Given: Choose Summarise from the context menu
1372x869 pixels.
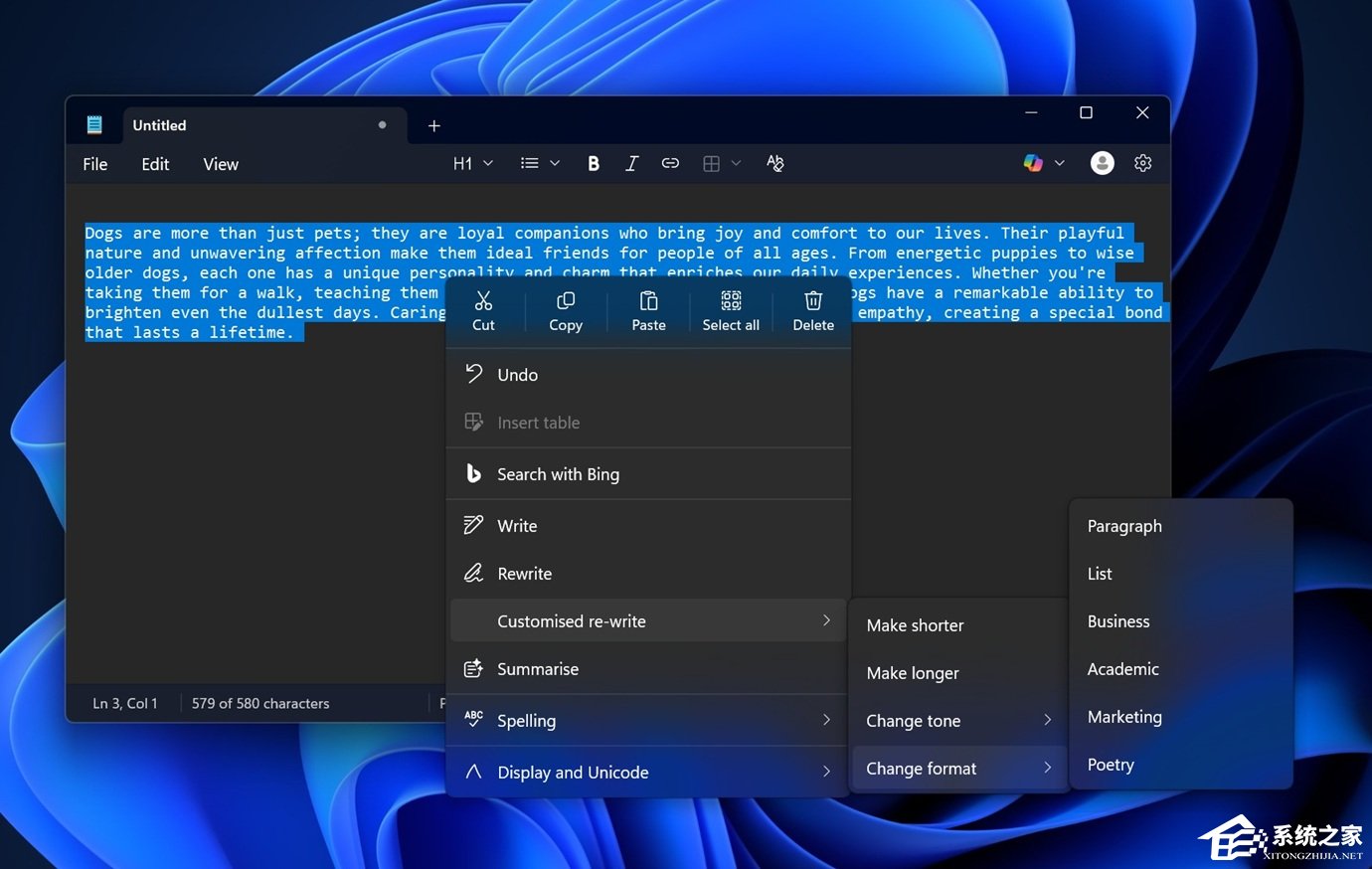Looking at the screenshot, I should (538, 669).
